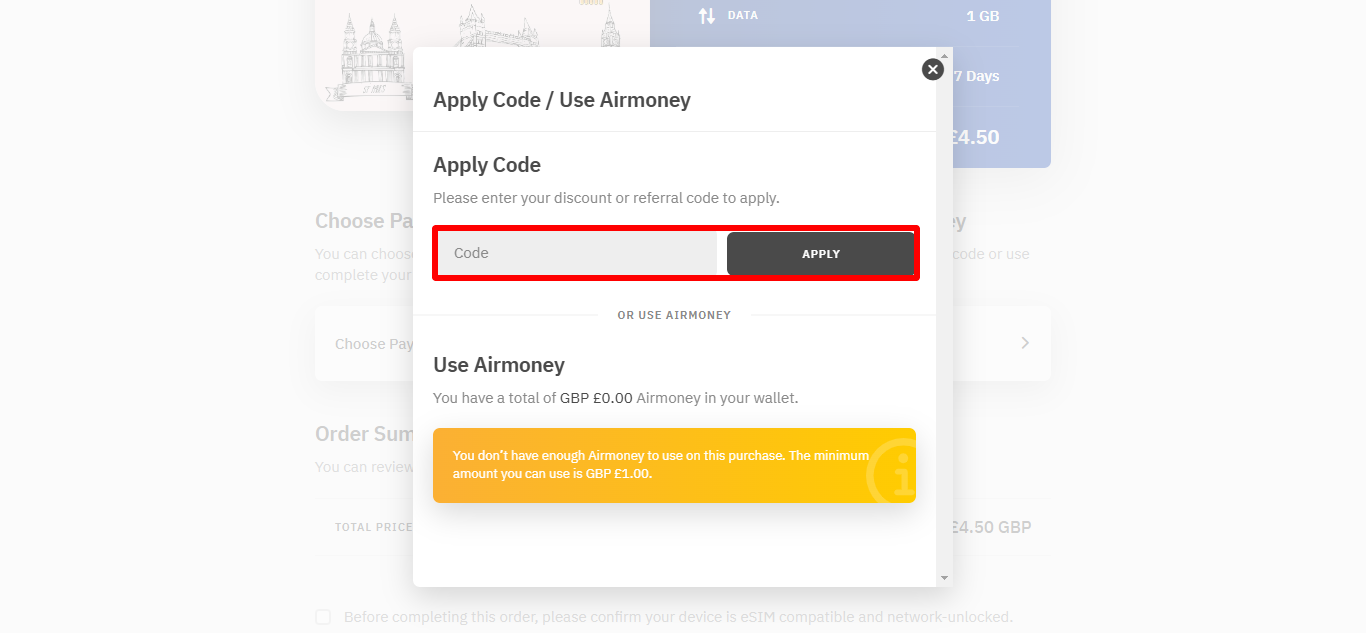Click the 'Apply Code / Use Airmoney' heading

(562, 100)
